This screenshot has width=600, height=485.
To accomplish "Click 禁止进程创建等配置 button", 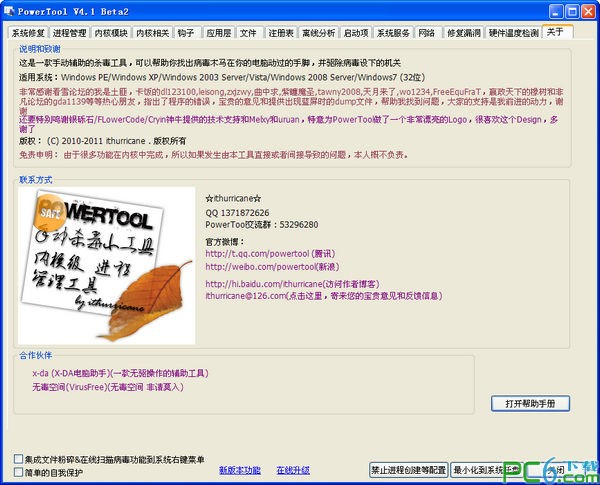I will coord(408,470).
